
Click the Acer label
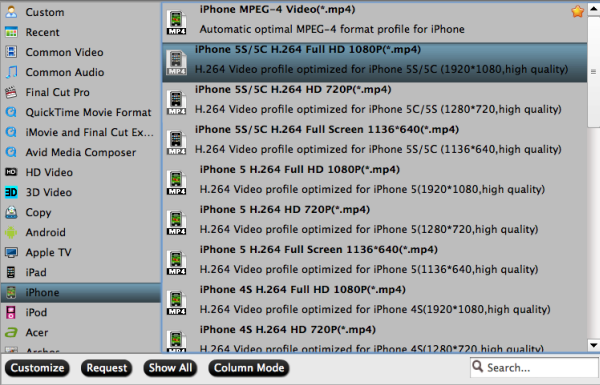tap(37, 332)
